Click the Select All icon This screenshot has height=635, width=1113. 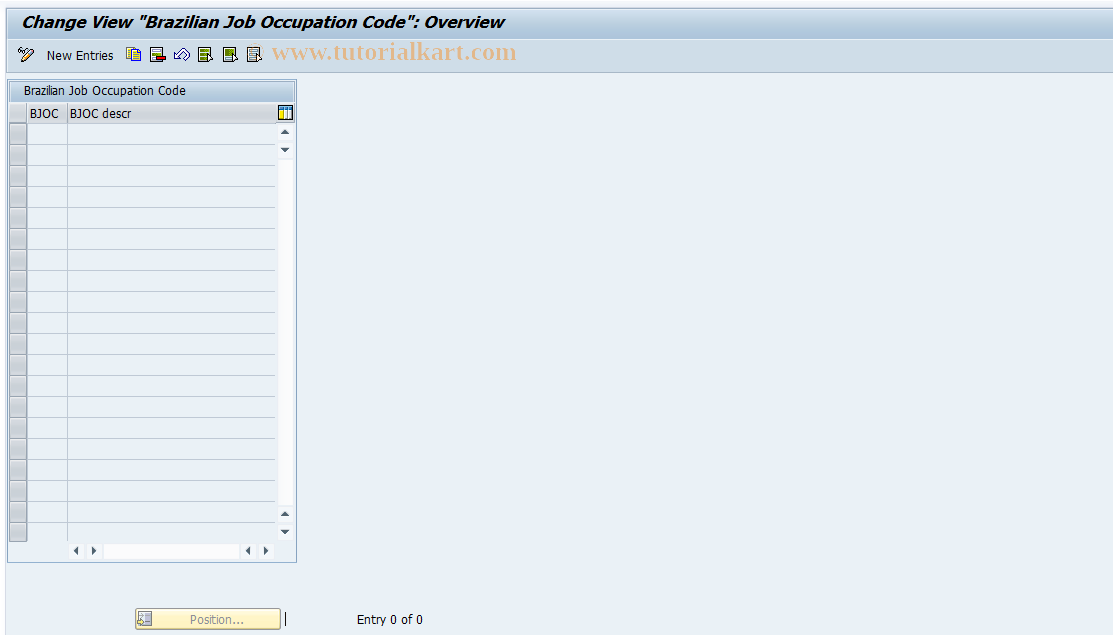(x=206, y=55)
